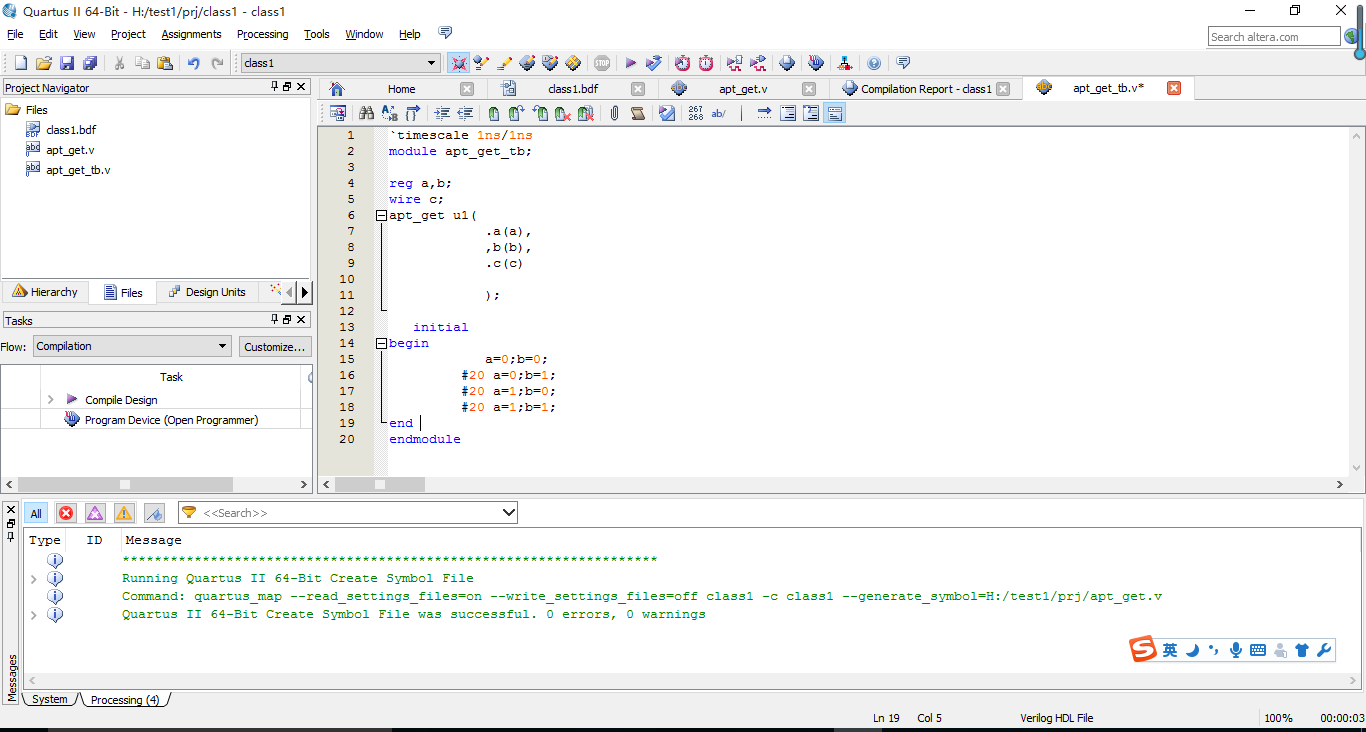
Task: Open the Tools menu
Action: pos(317,34)
